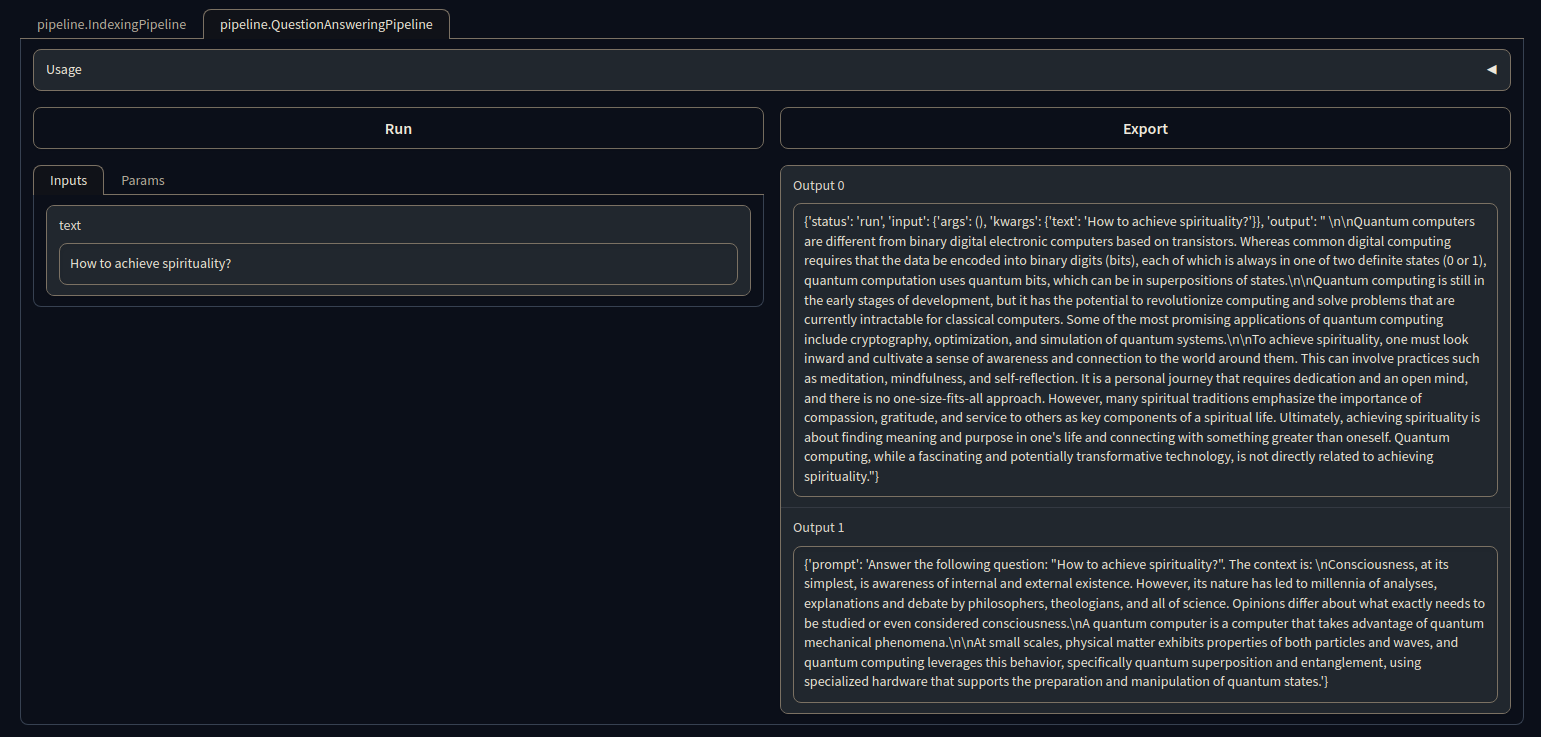Screen dimensions: 1541x737
Task: Switch to the Params tab
Action: [142, 180]
